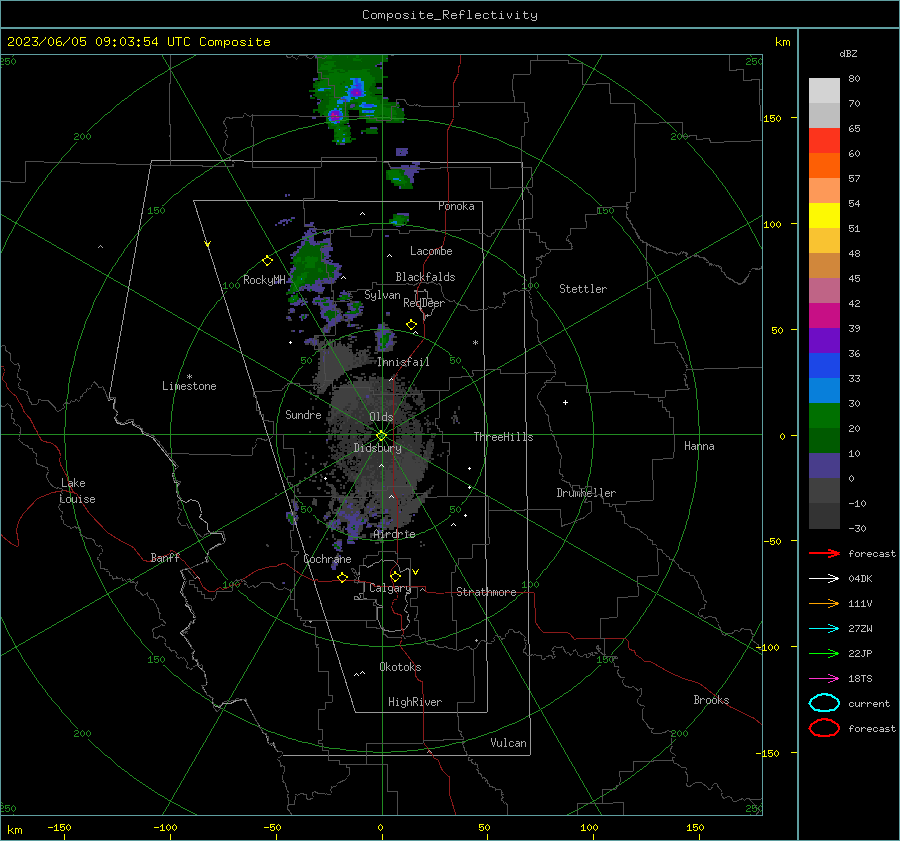900x841 pixels.
Task: Click the white plus marker west of Hanna
Action: pyautogui.click(x=565, y=402)
